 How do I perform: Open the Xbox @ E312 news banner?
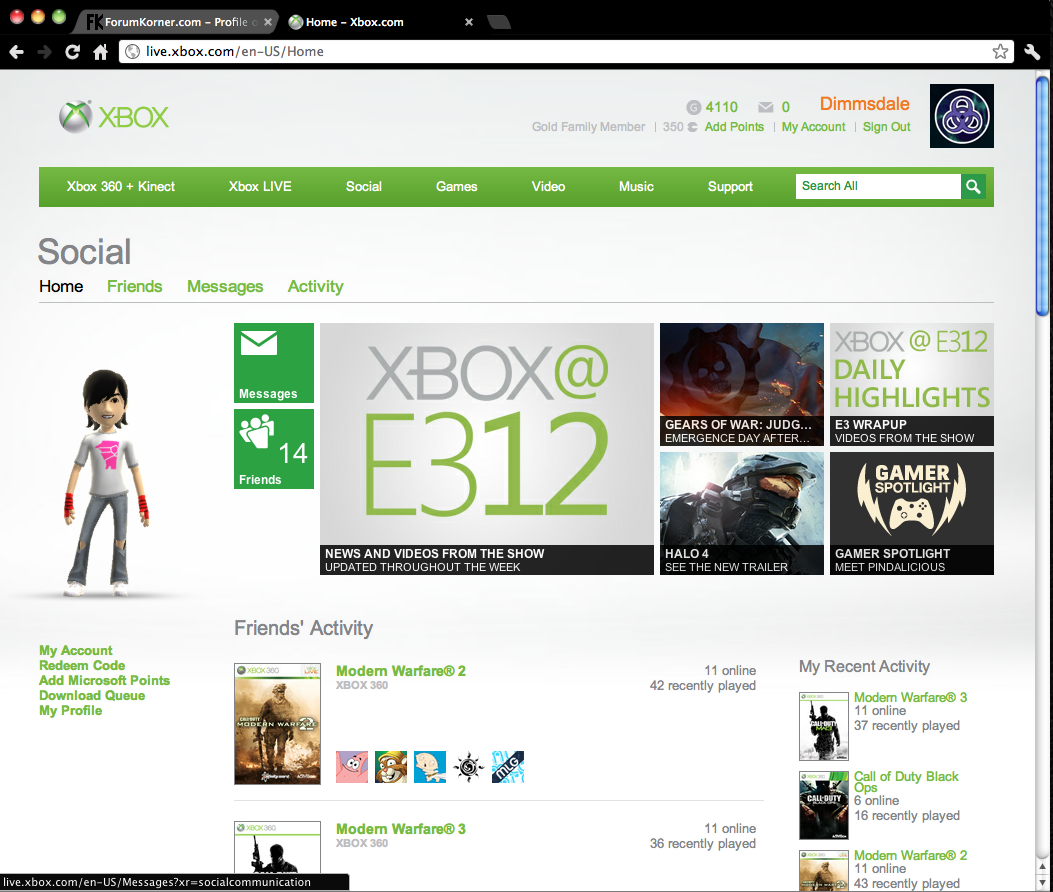coord(487,449)
